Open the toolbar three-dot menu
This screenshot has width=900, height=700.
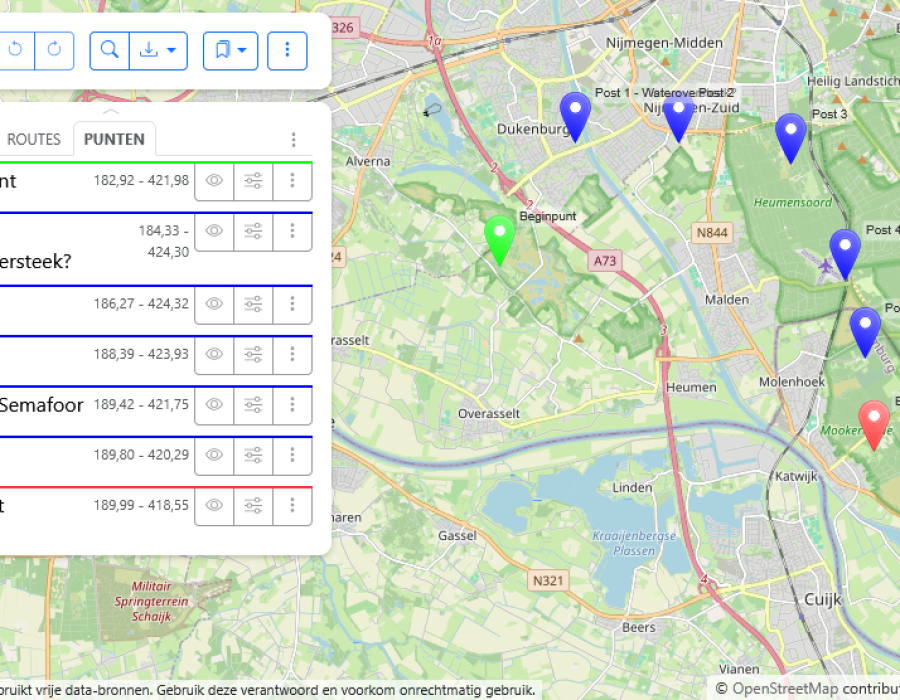point(288,50)
